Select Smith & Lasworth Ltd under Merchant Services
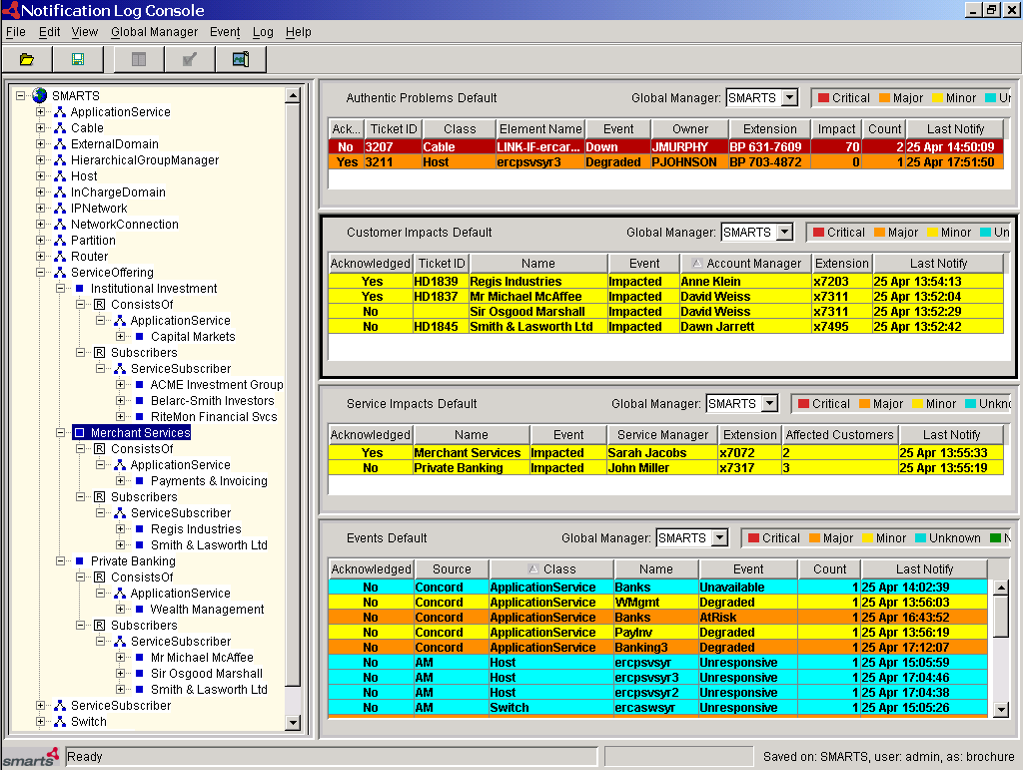 pyautogui.click(x=209, y=545)
